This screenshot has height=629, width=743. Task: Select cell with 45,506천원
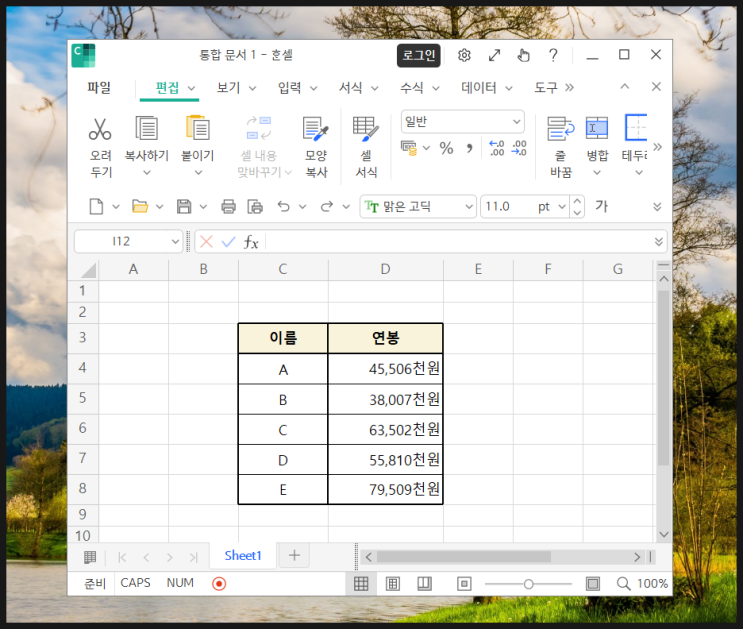pos(385,369)
